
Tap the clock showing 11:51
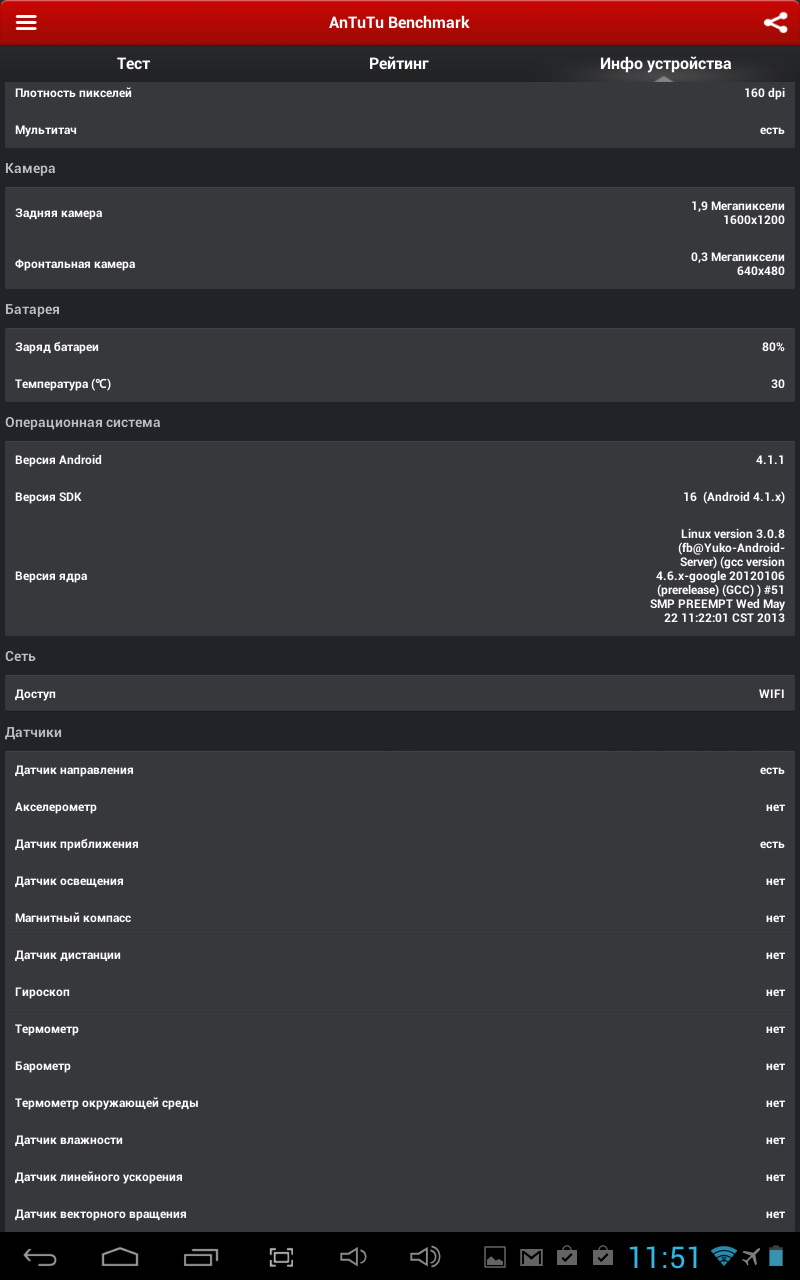(664, 1257)
